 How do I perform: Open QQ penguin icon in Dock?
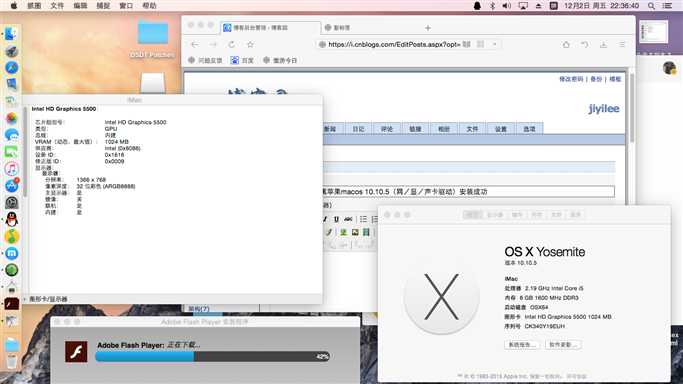click(11, 219)
